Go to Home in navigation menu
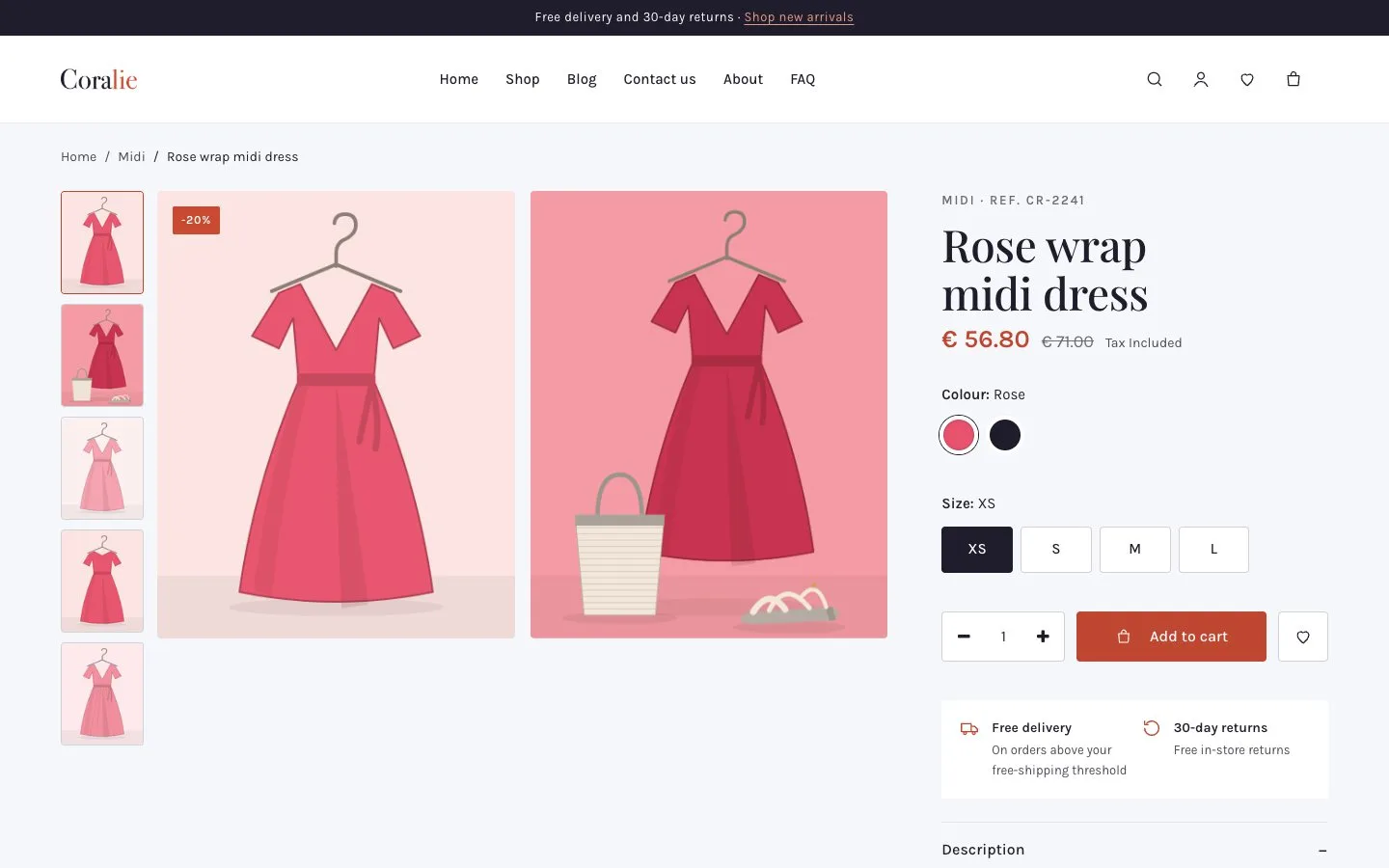This screenshot has width=1389, height=868. 459,79
